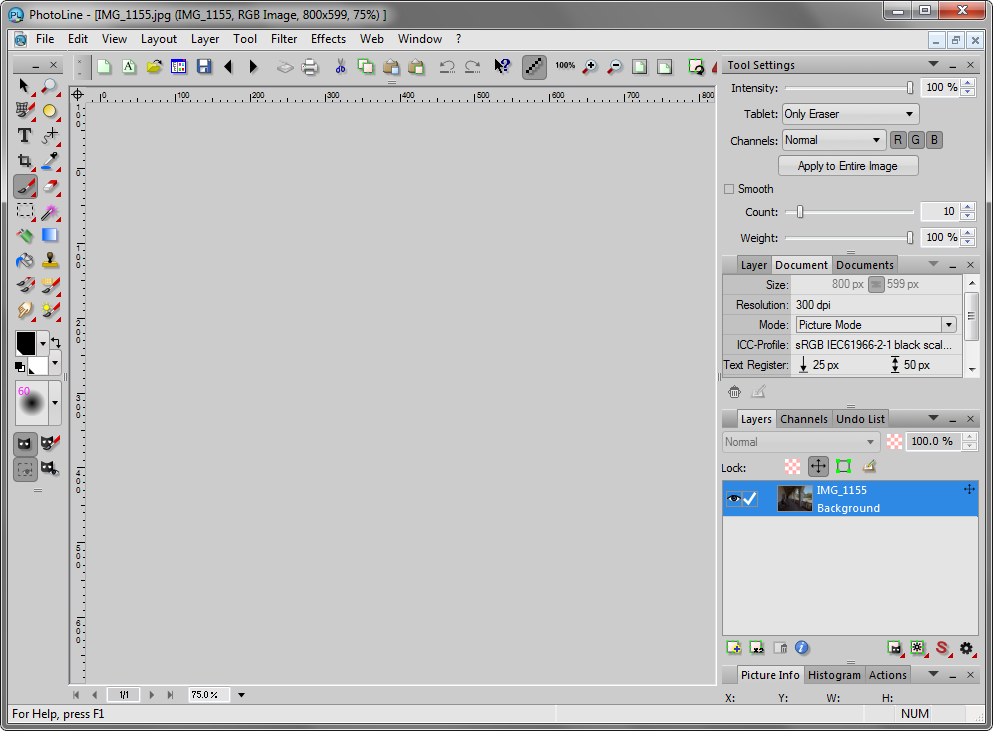
Task: Click the IMG_1155 layer thumbnail
Action: click(794, 499)
